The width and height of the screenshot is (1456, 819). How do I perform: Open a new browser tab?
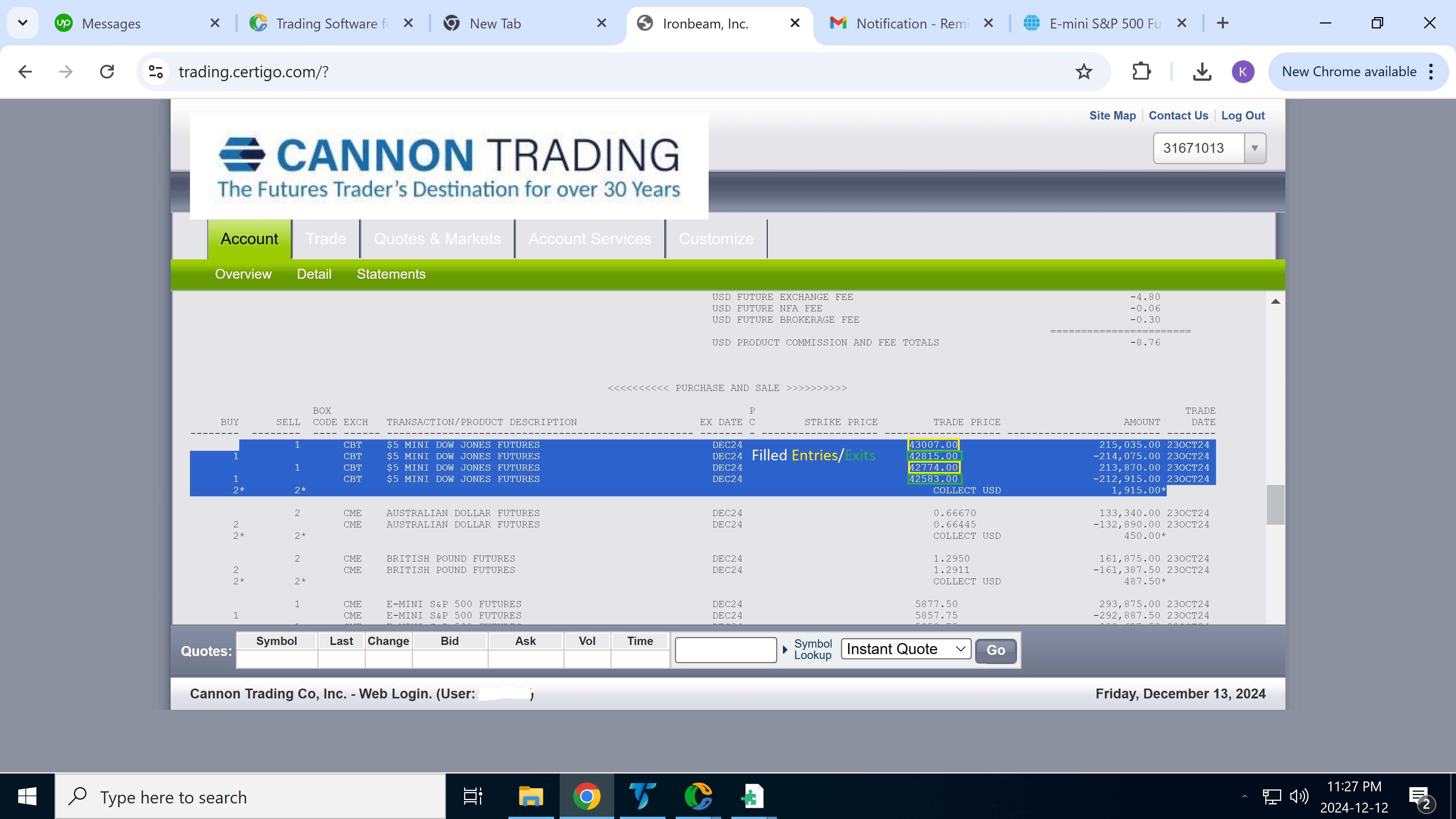pos(1222,23)
